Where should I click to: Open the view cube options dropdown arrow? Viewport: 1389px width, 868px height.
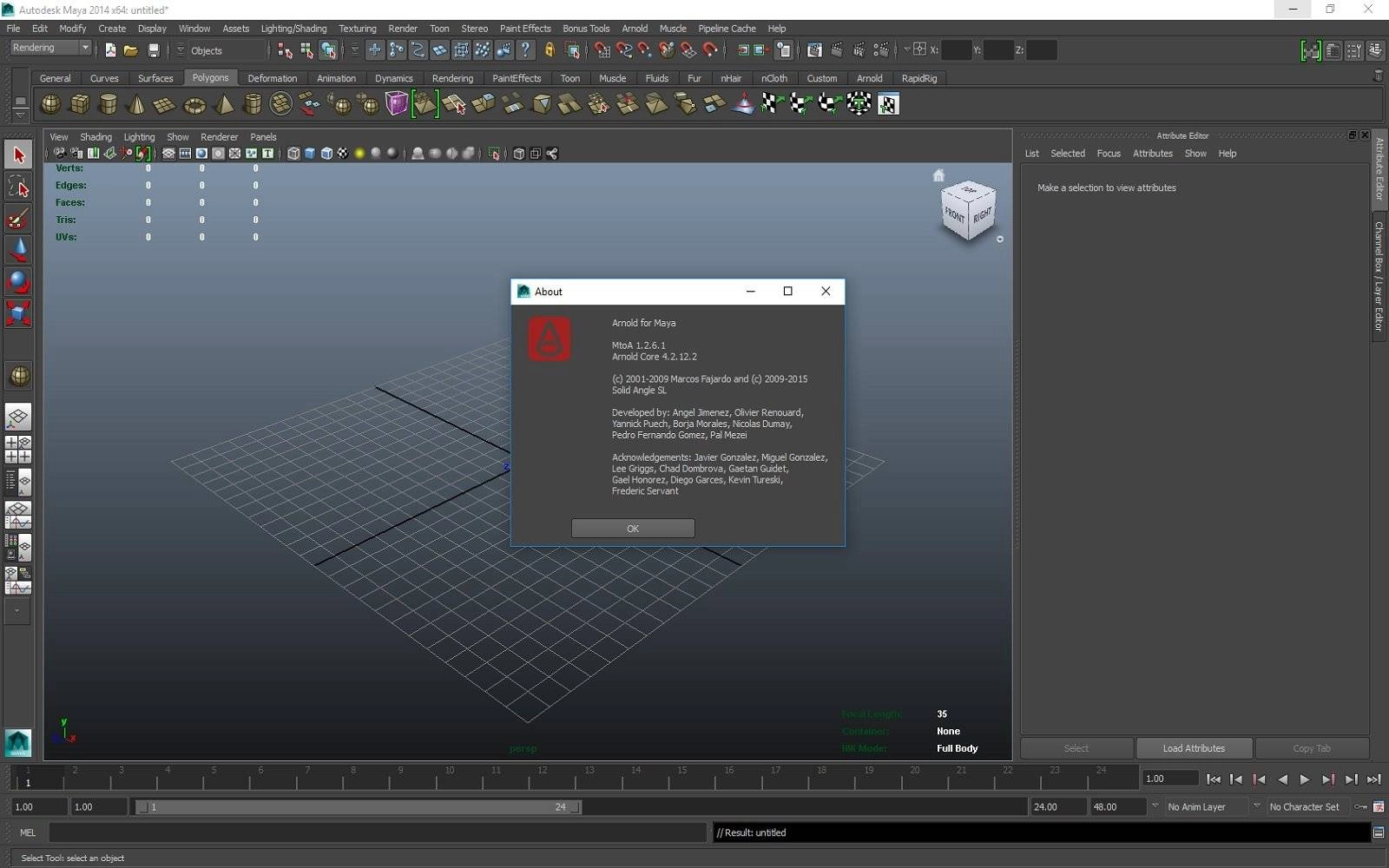(1000, 240)
